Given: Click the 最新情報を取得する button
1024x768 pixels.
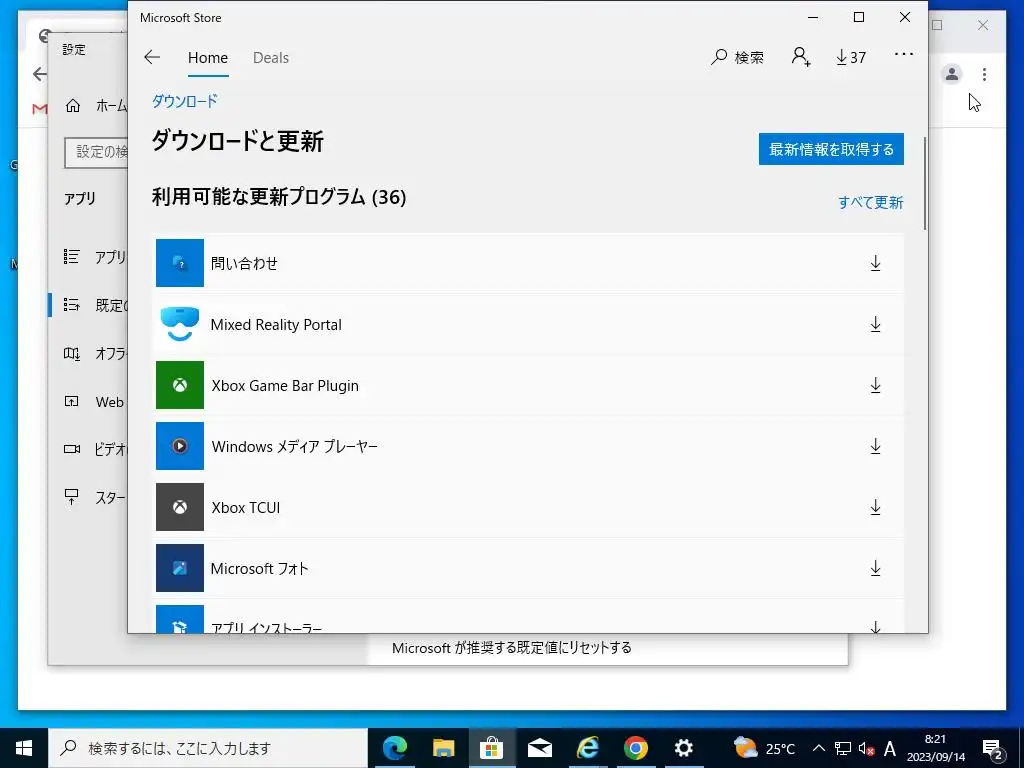Looking at the screenshot, I should pyautogui.click(x=831, y=149).
